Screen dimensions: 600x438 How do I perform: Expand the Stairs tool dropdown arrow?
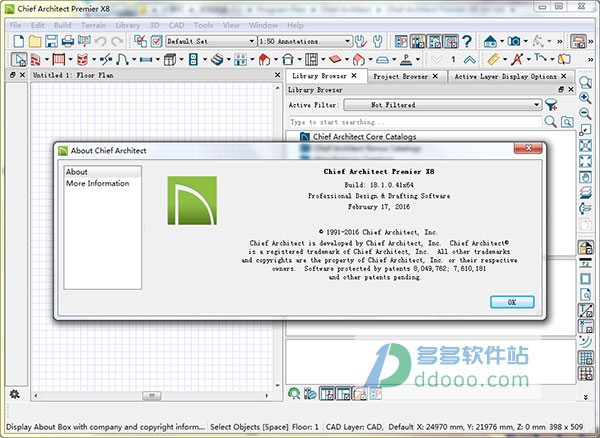(x=228, y=60)
